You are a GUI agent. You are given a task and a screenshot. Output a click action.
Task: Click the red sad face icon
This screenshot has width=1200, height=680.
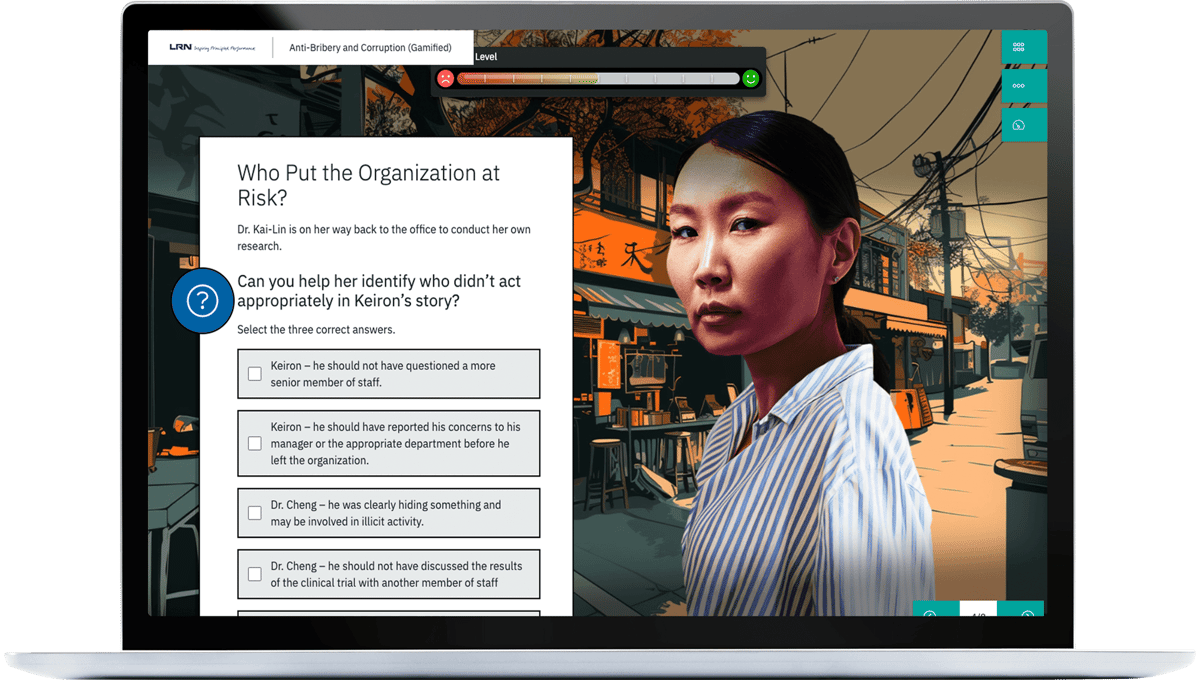(446, 79)
